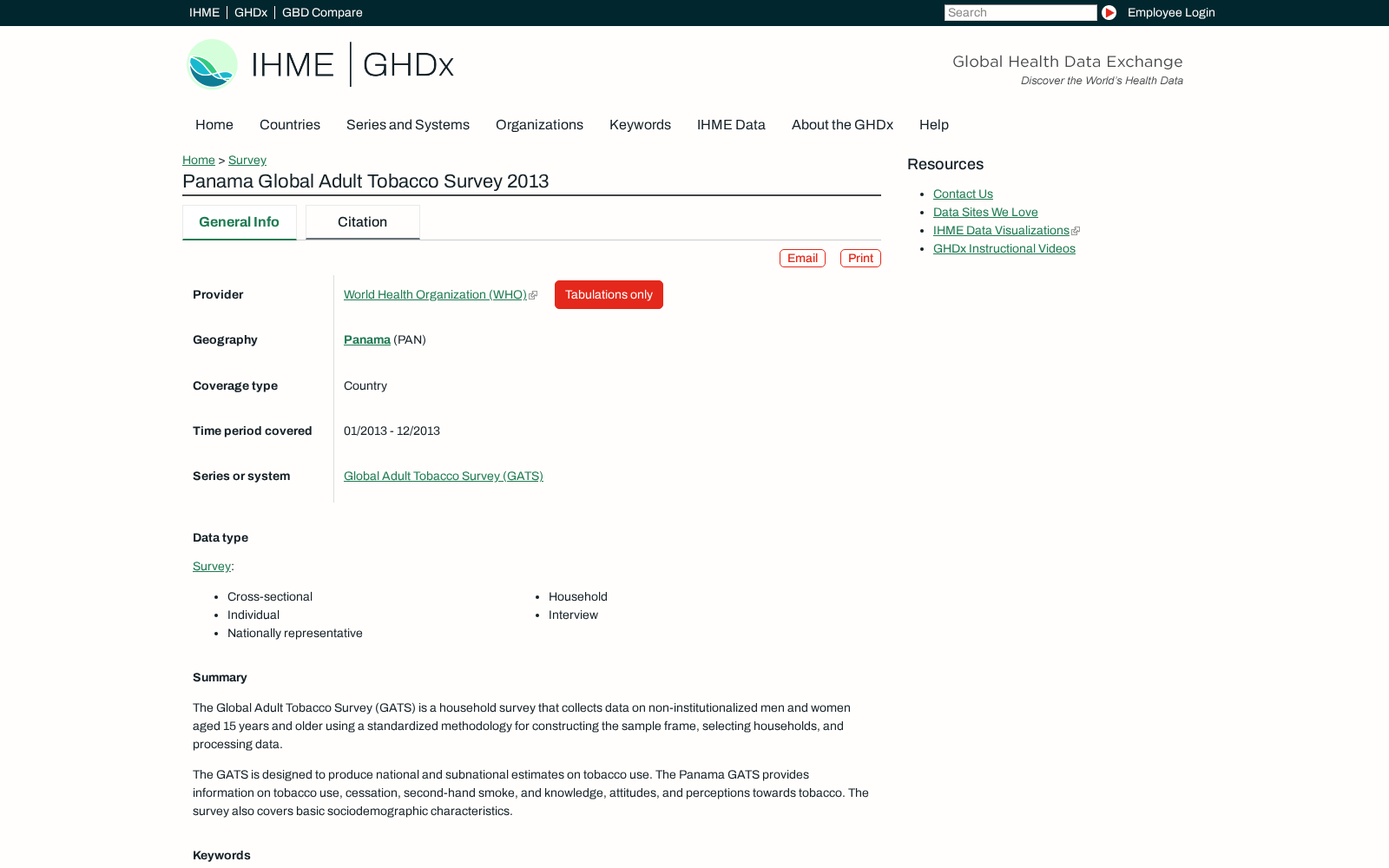The height and width of the screenshot is (868, 1389).
Task: Open Series and Systems menu
Action: (408, 125)
